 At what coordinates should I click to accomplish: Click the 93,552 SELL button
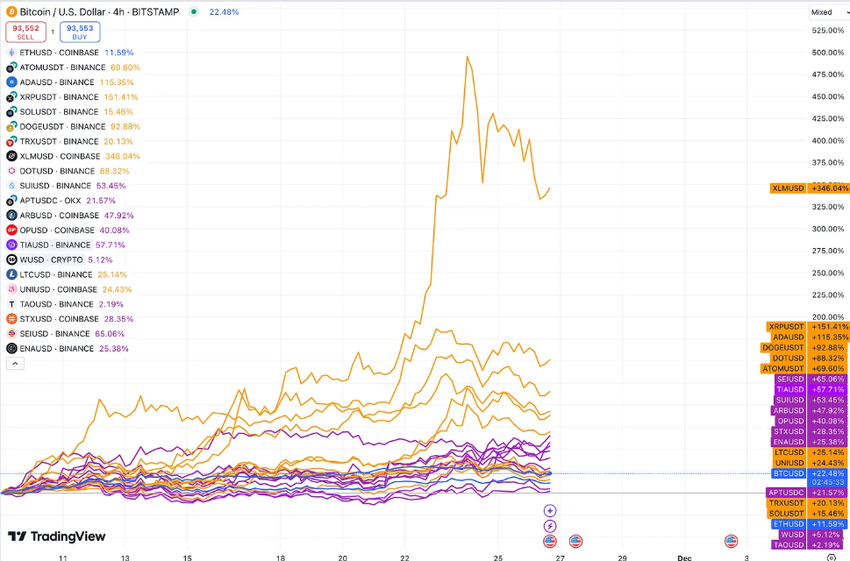tap(26, 32)
